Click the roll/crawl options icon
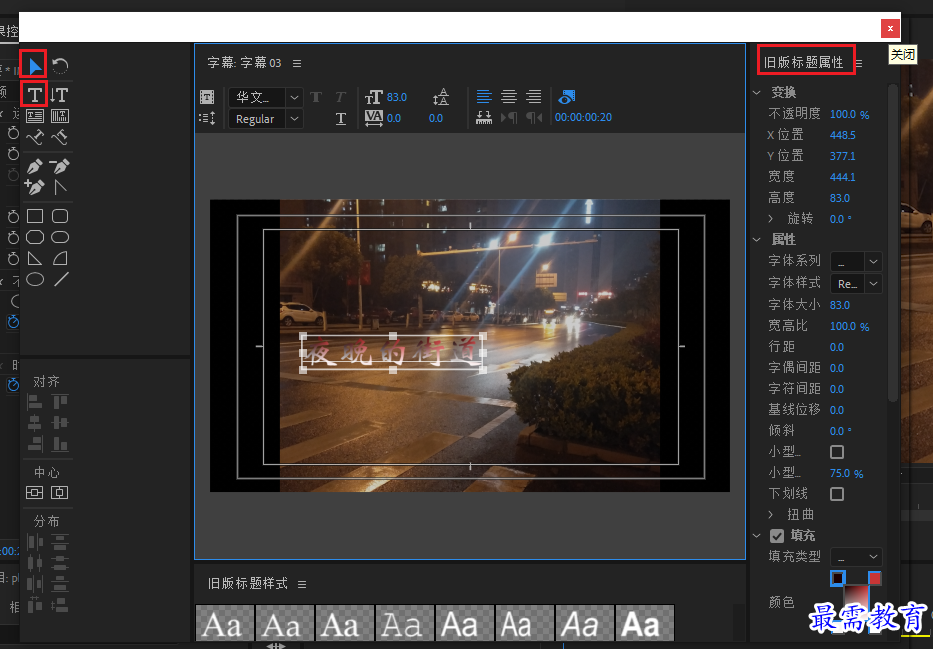The image size is (933, 649). 207,118
